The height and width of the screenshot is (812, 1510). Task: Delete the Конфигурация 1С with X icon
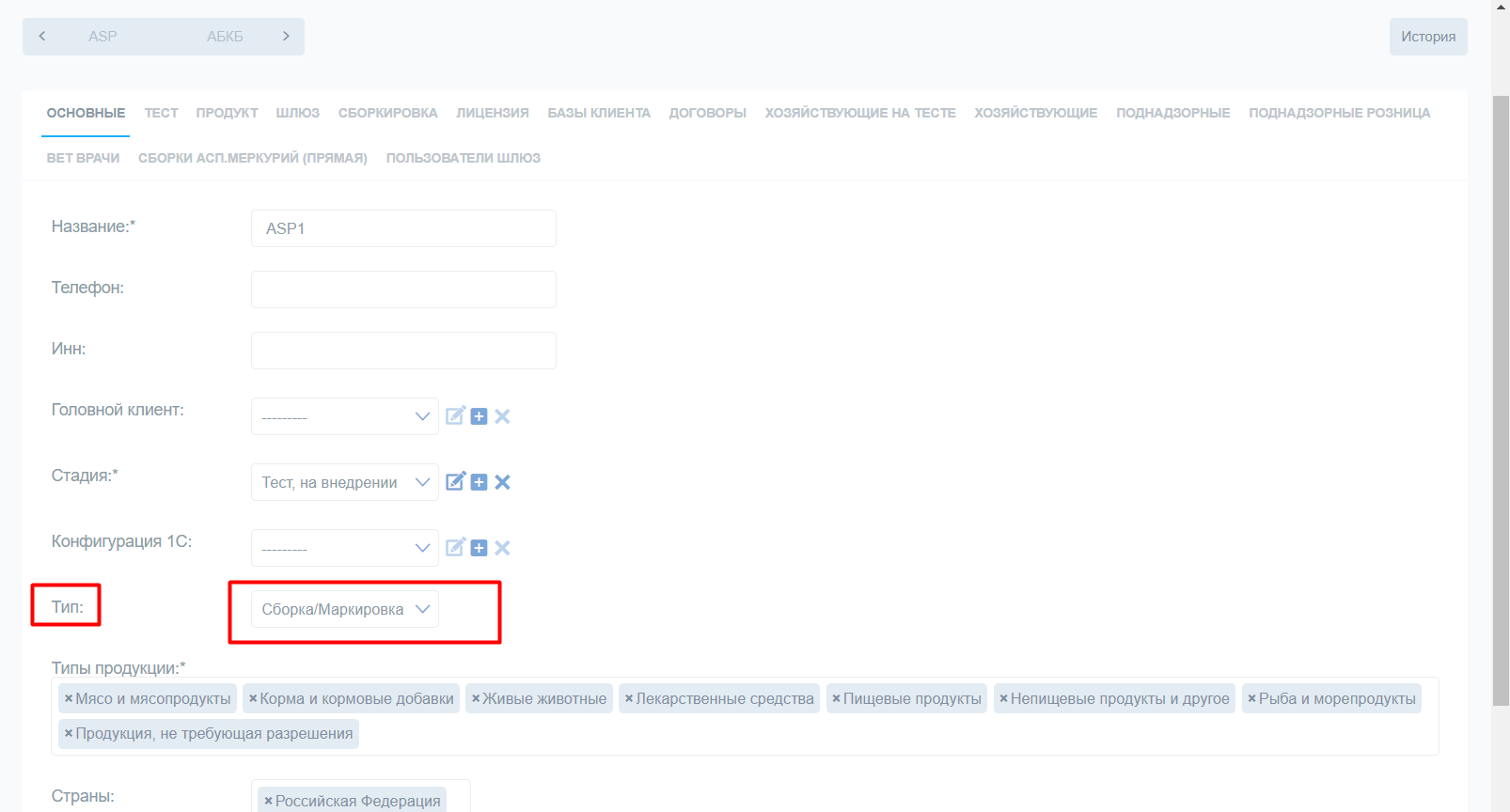coord(502,548)
